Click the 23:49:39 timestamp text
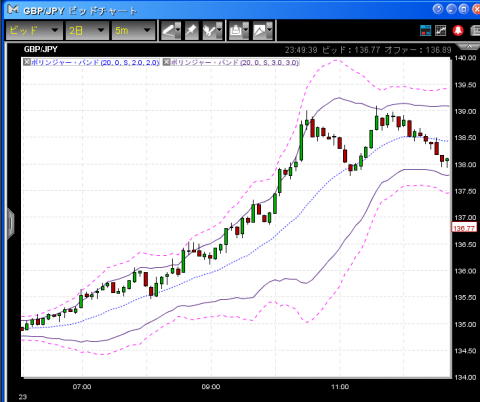 [x=301, y=50]
